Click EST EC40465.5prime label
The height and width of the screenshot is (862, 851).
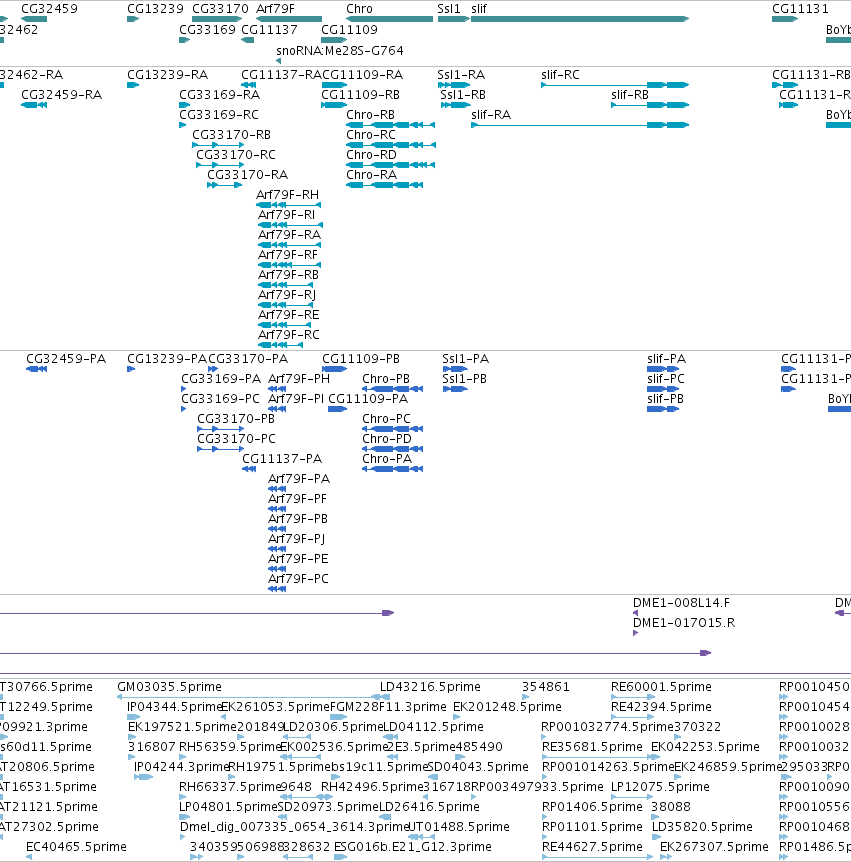coord(76,847)
